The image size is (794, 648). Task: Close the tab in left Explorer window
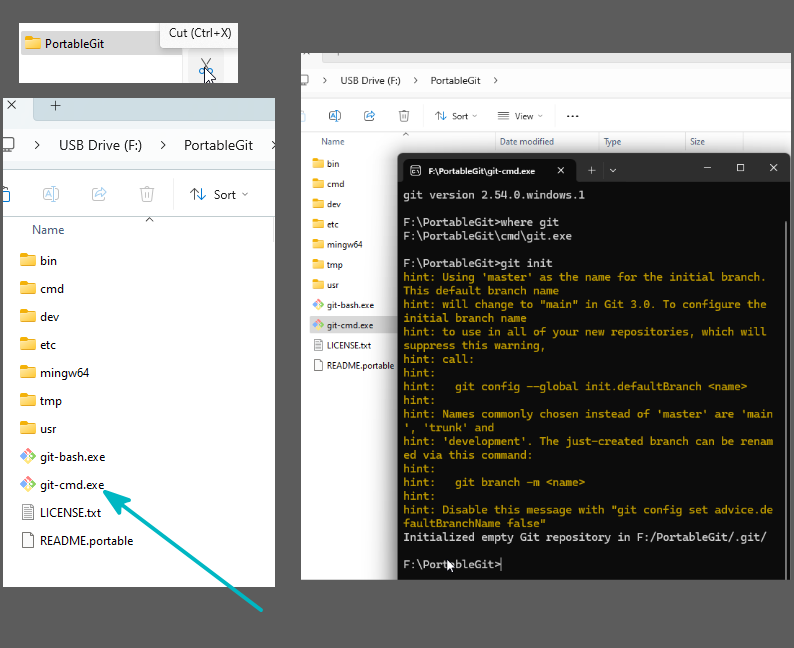point(12,105)
